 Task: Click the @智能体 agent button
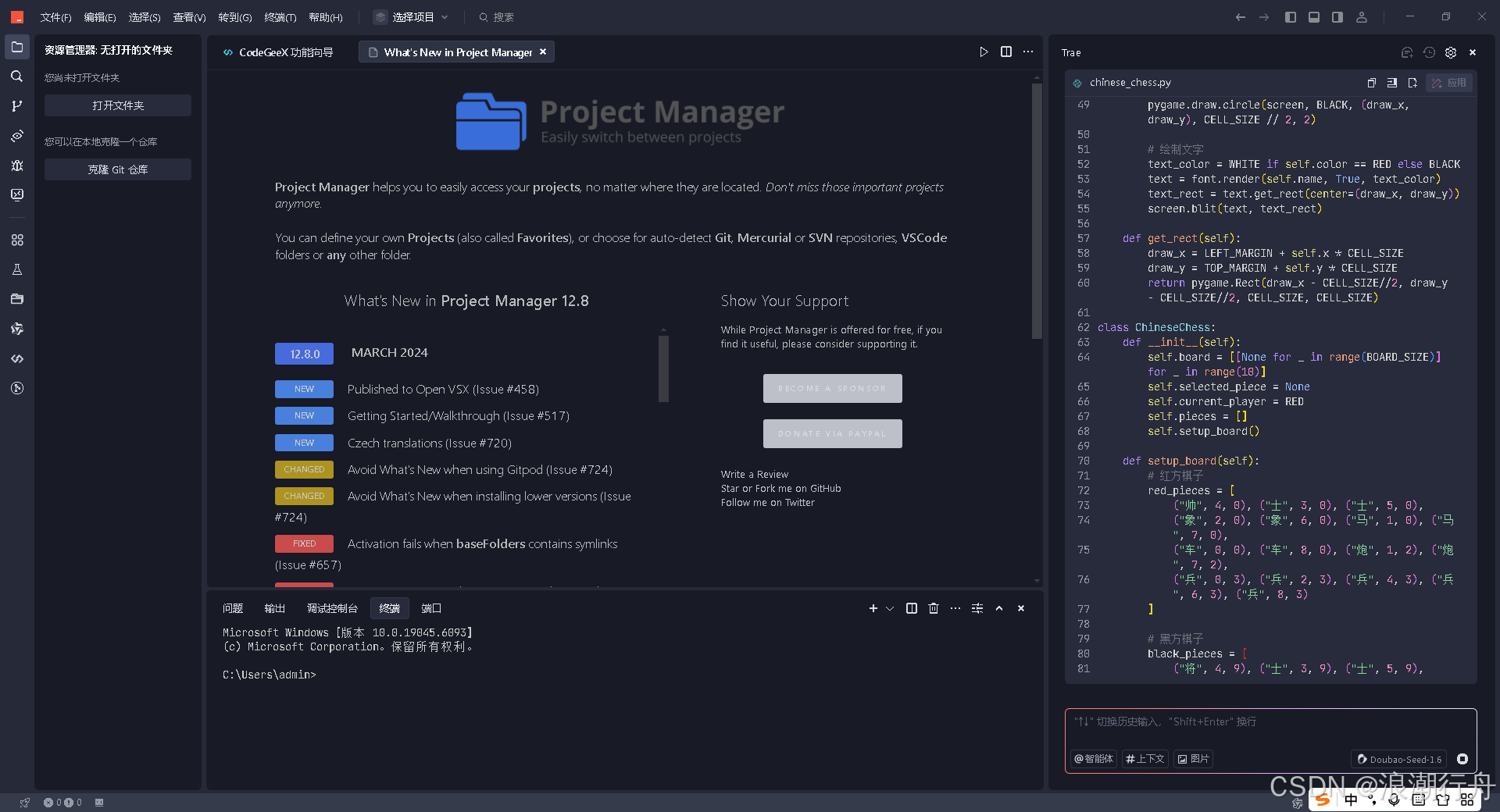pyautogui.click(x=1094, y=759)
